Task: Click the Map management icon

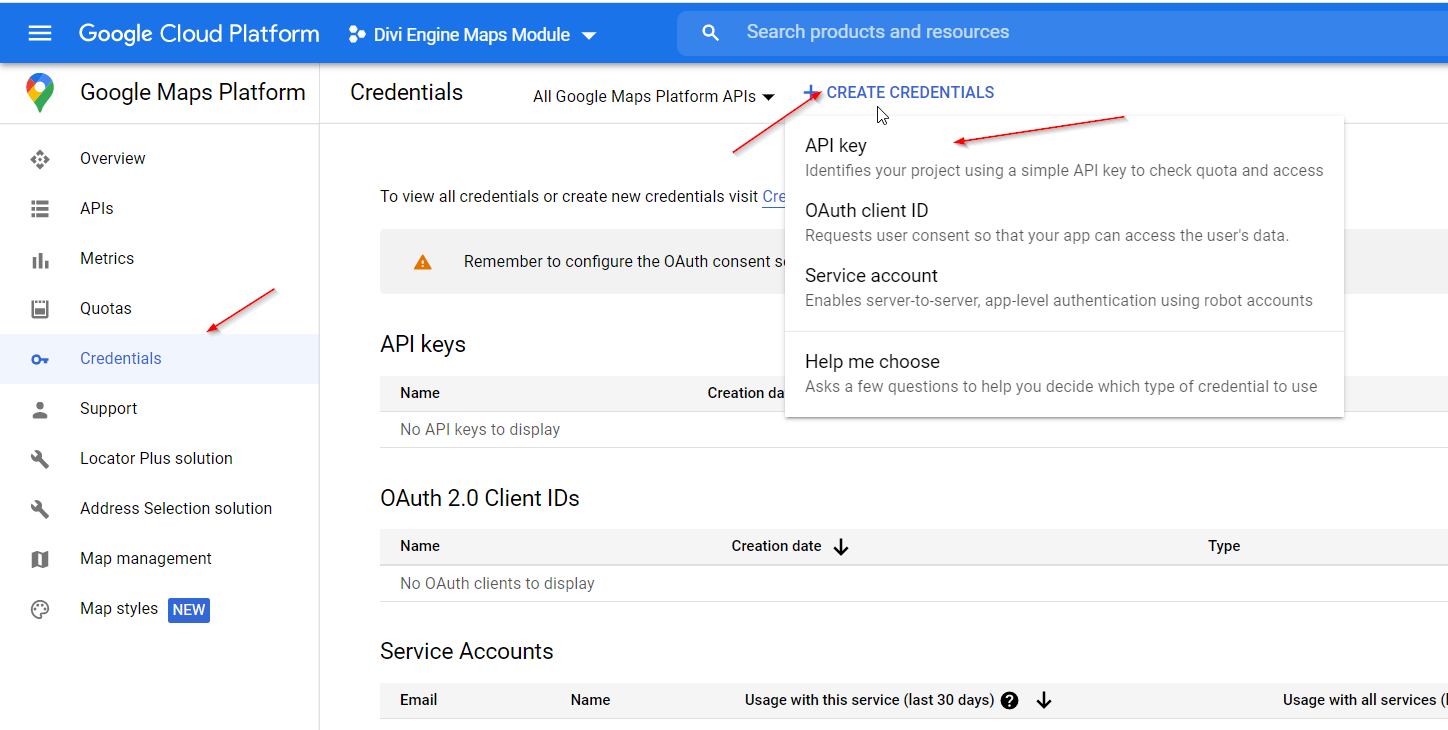Action: click(40, 559)
